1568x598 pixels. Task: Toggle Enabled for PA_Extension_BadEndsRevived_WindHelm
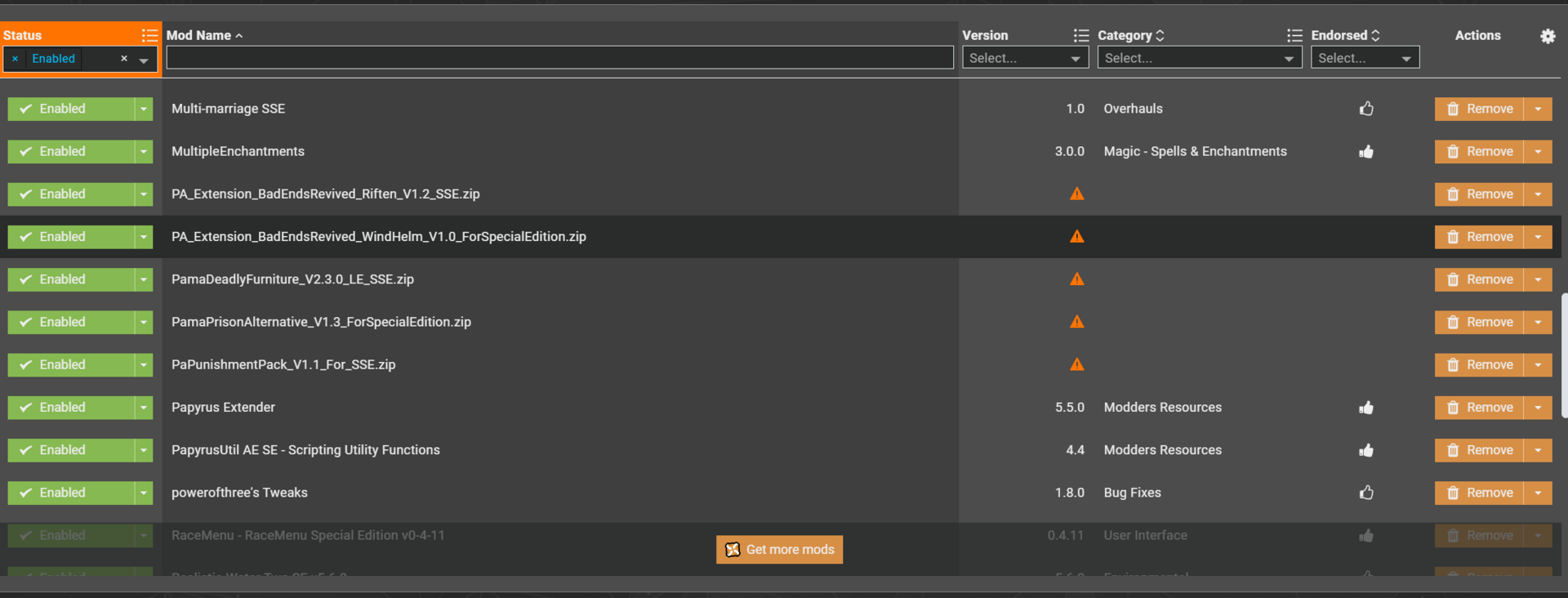[71, 236]
